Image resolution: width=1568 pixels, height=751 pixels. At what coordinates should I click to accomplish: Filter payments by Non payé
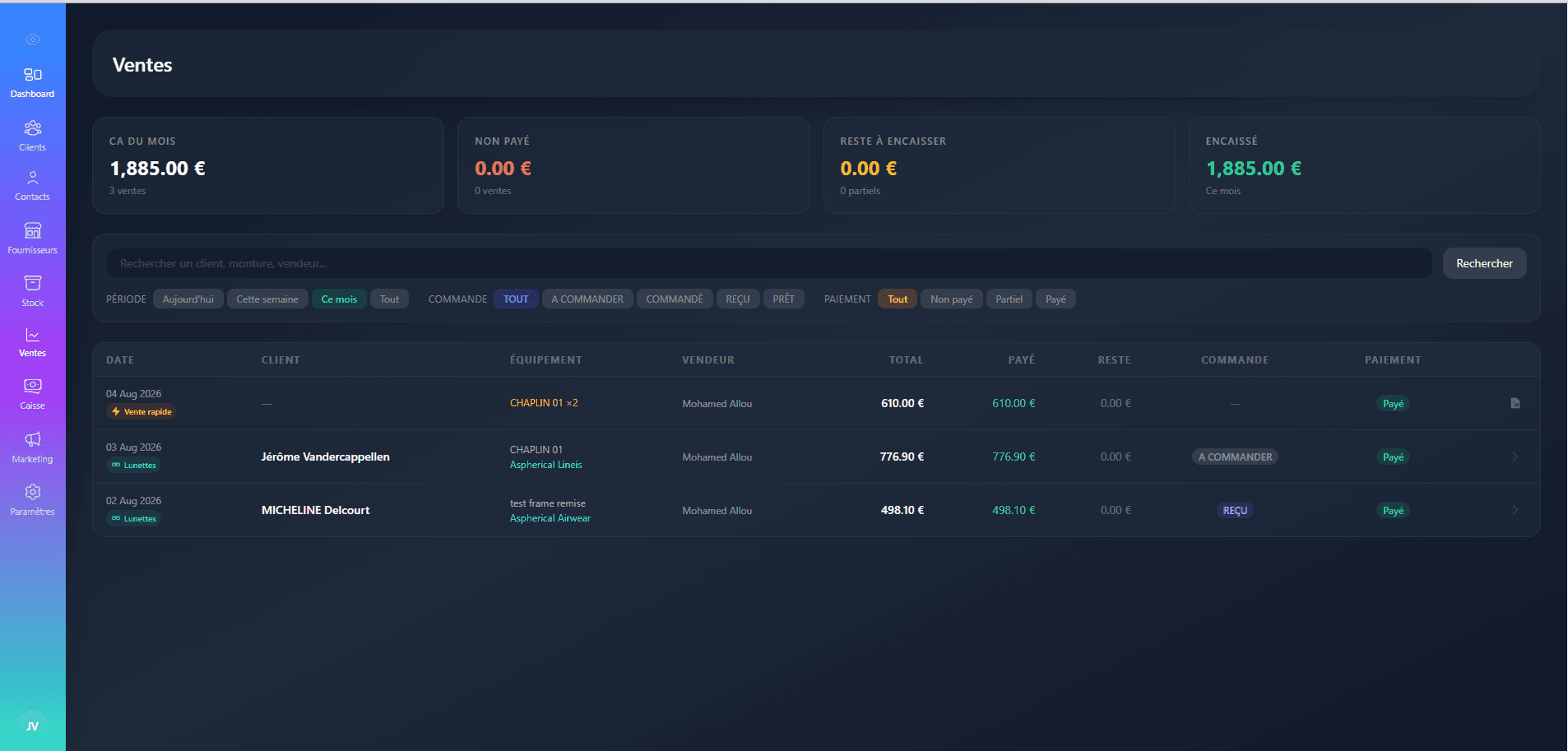click(x=952, y=299)
